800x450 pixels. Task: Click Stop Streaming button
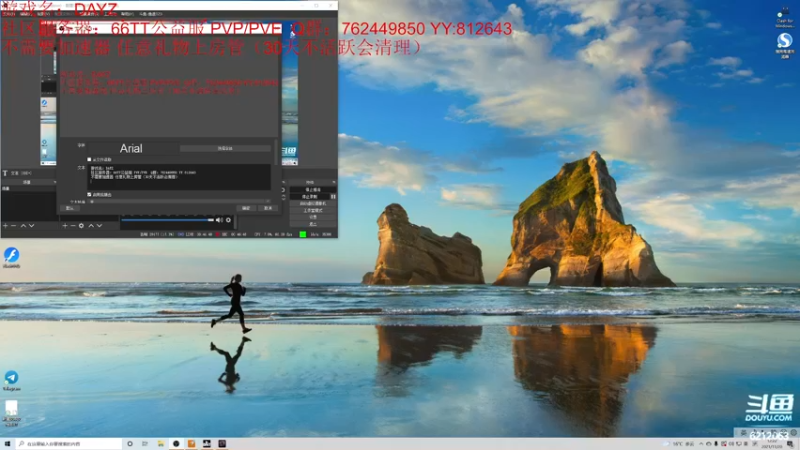[313, 189]
